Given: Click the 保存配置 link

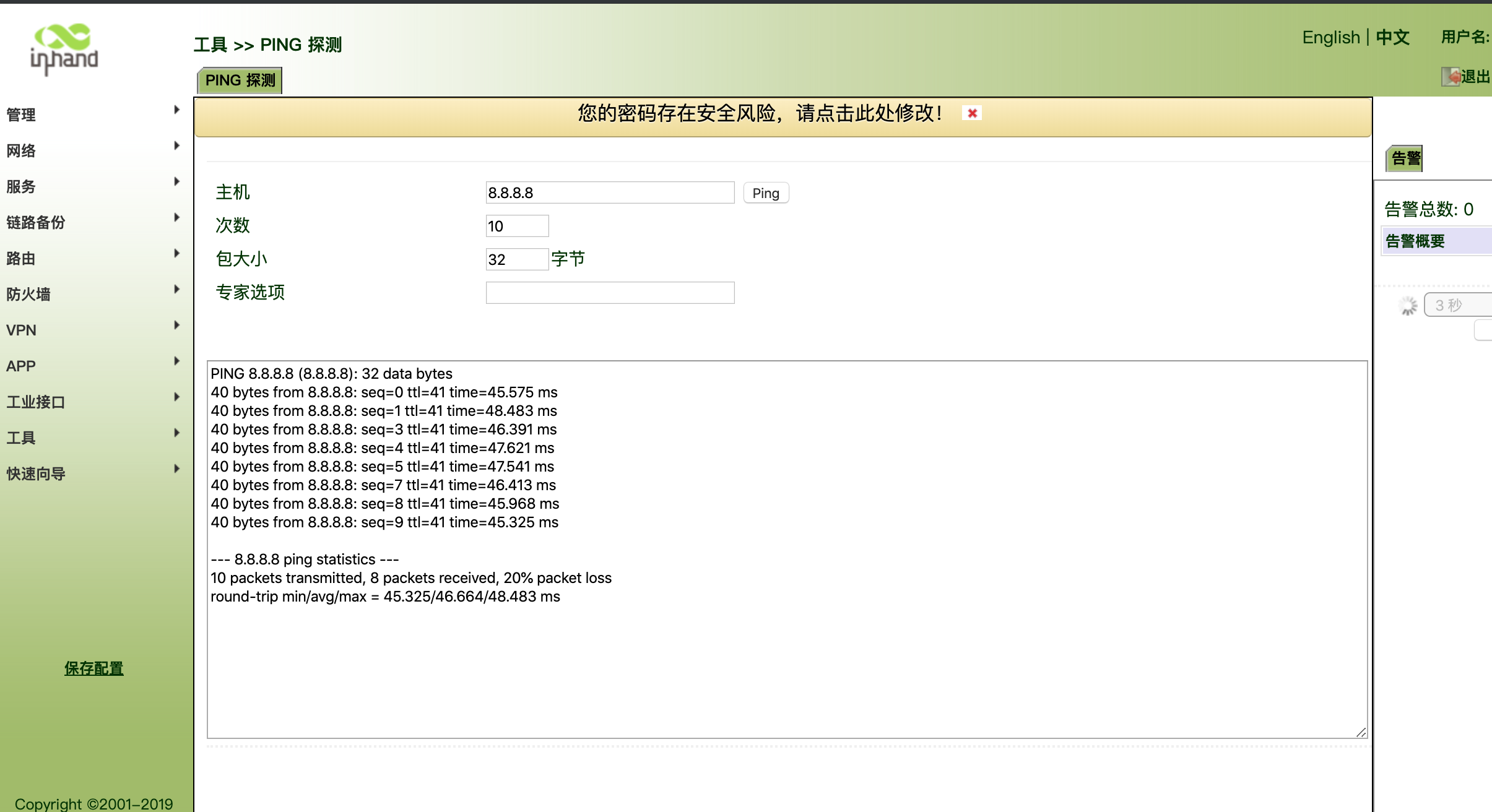Looking at the screenshot, I should (94, 668).
